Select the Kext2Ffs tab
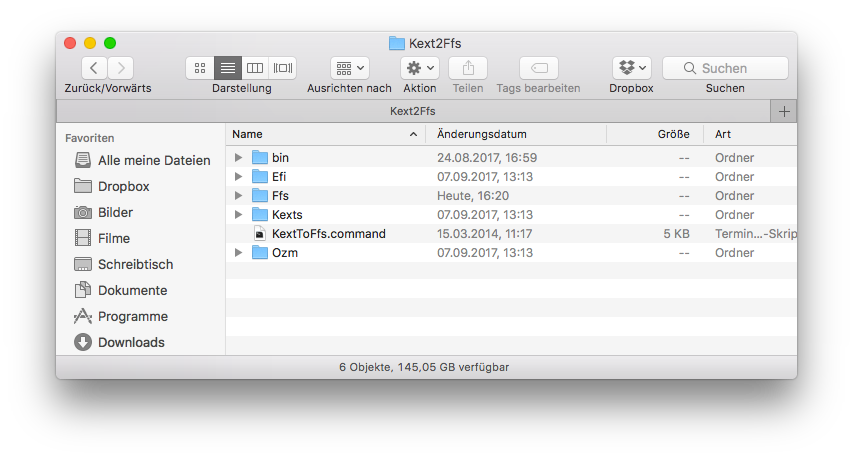 tap(412, 111)
